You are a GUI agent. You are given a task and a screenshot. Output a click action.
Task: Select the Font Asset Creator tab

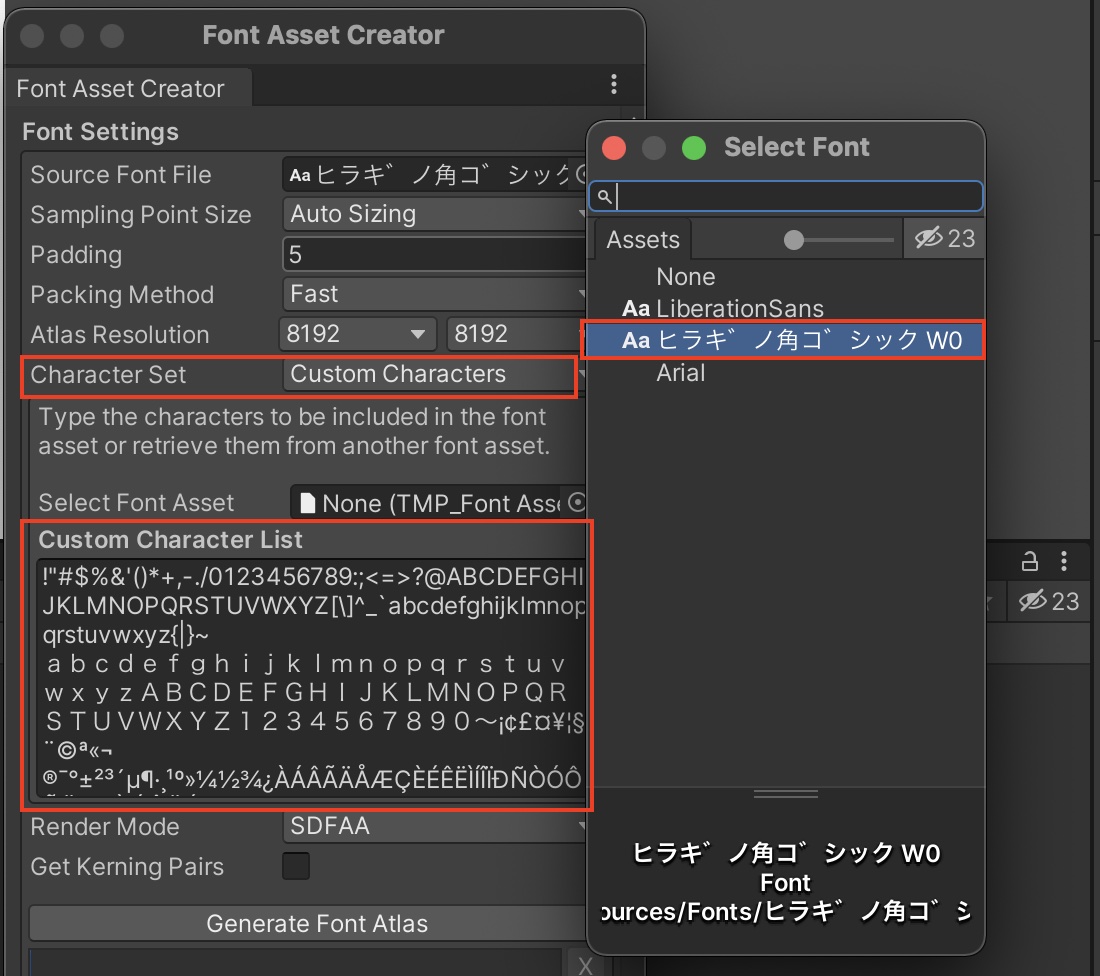coord(127,88)
